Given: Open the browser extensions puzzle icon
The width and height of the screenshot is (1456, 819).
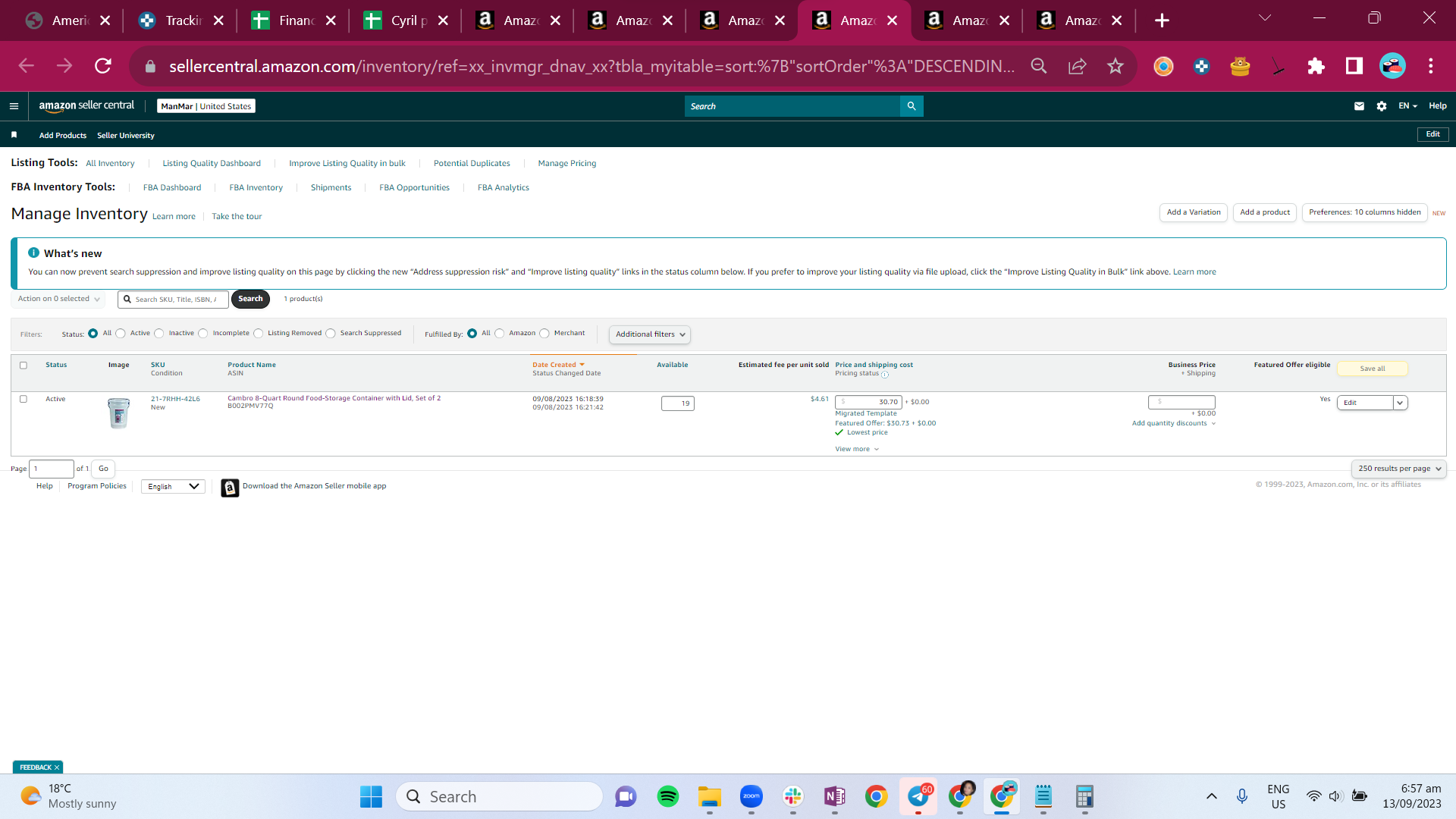Looking at the screenshot, I should (x=1316, y=66).
